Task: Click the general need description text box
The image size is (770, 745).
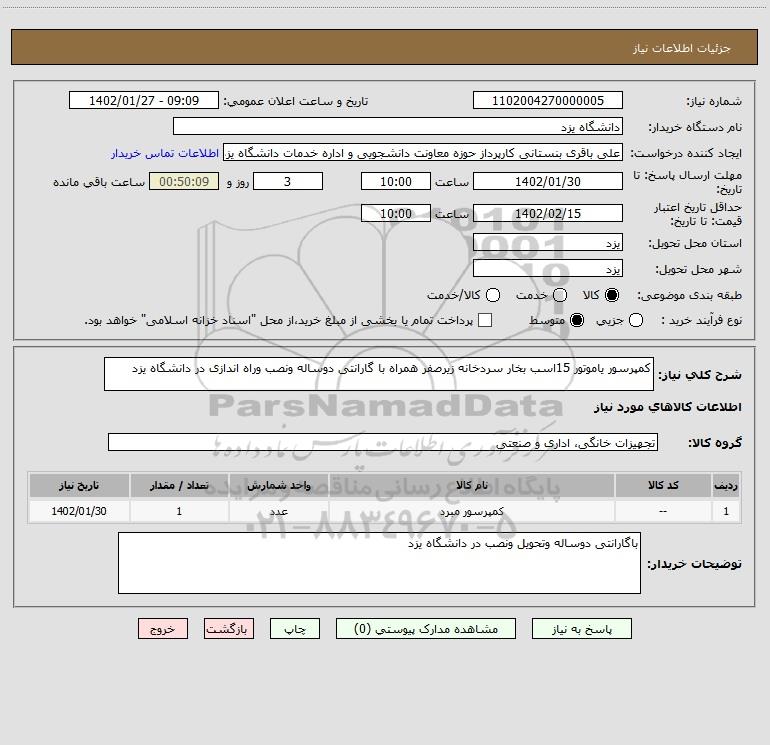Action: [x=379, y=374]
